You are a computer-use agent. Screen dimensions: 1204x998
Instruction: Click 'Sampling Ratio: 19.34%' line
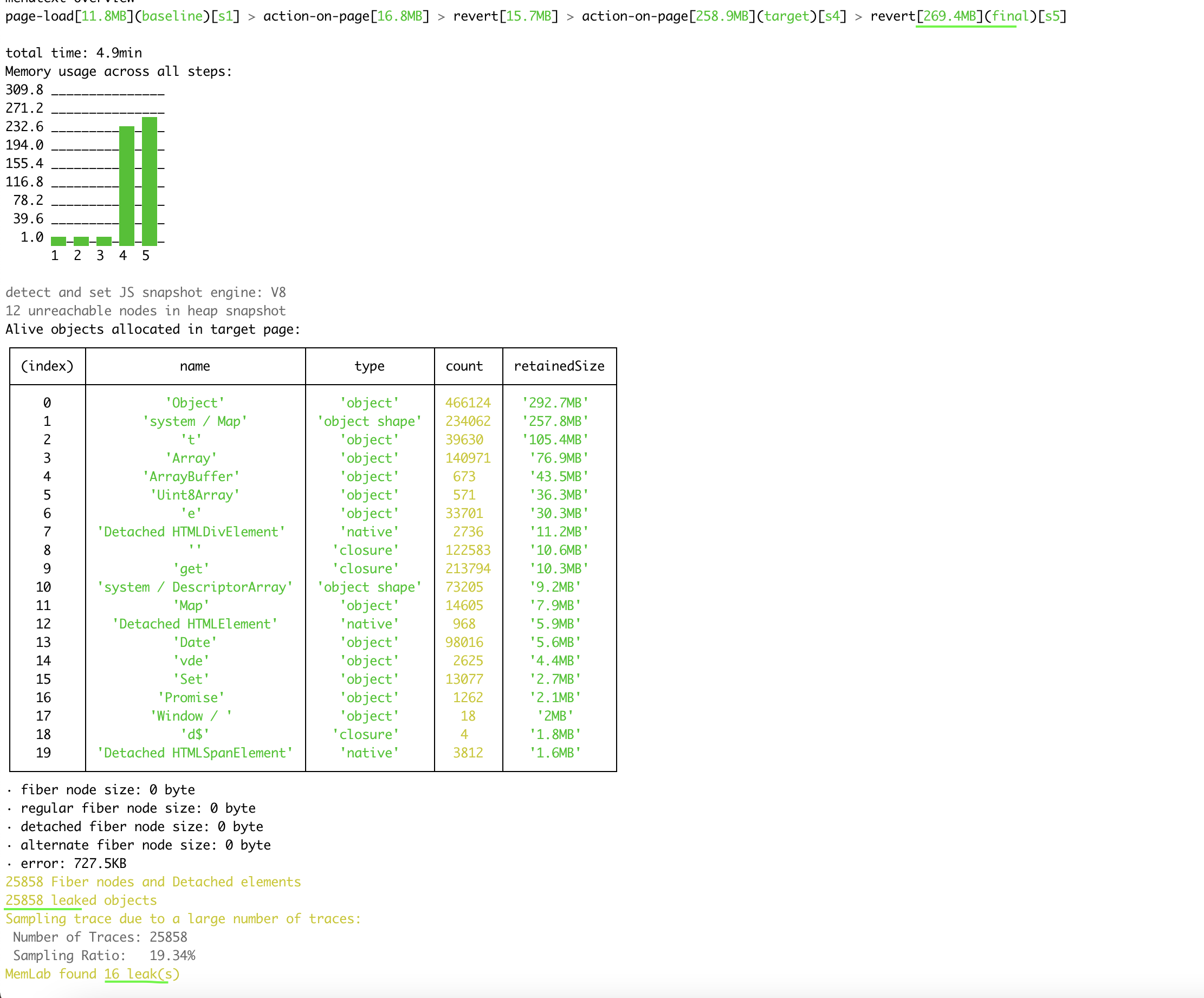[104, 955]
